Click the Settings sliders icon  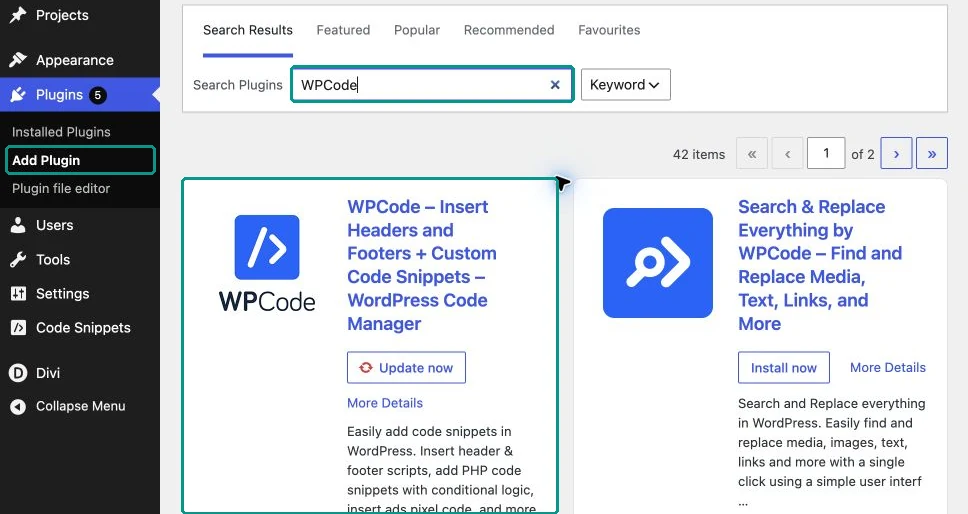coord(18,294)
